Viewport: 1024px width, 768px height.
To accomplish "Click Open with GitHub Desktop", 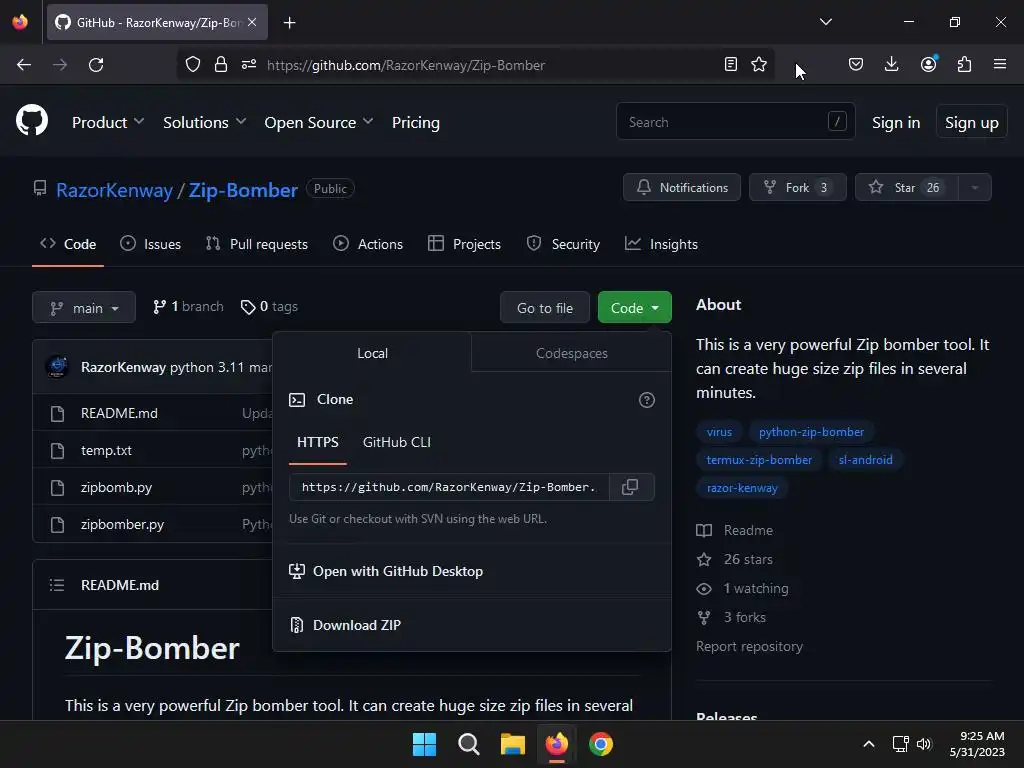I will tap(386, 571).
